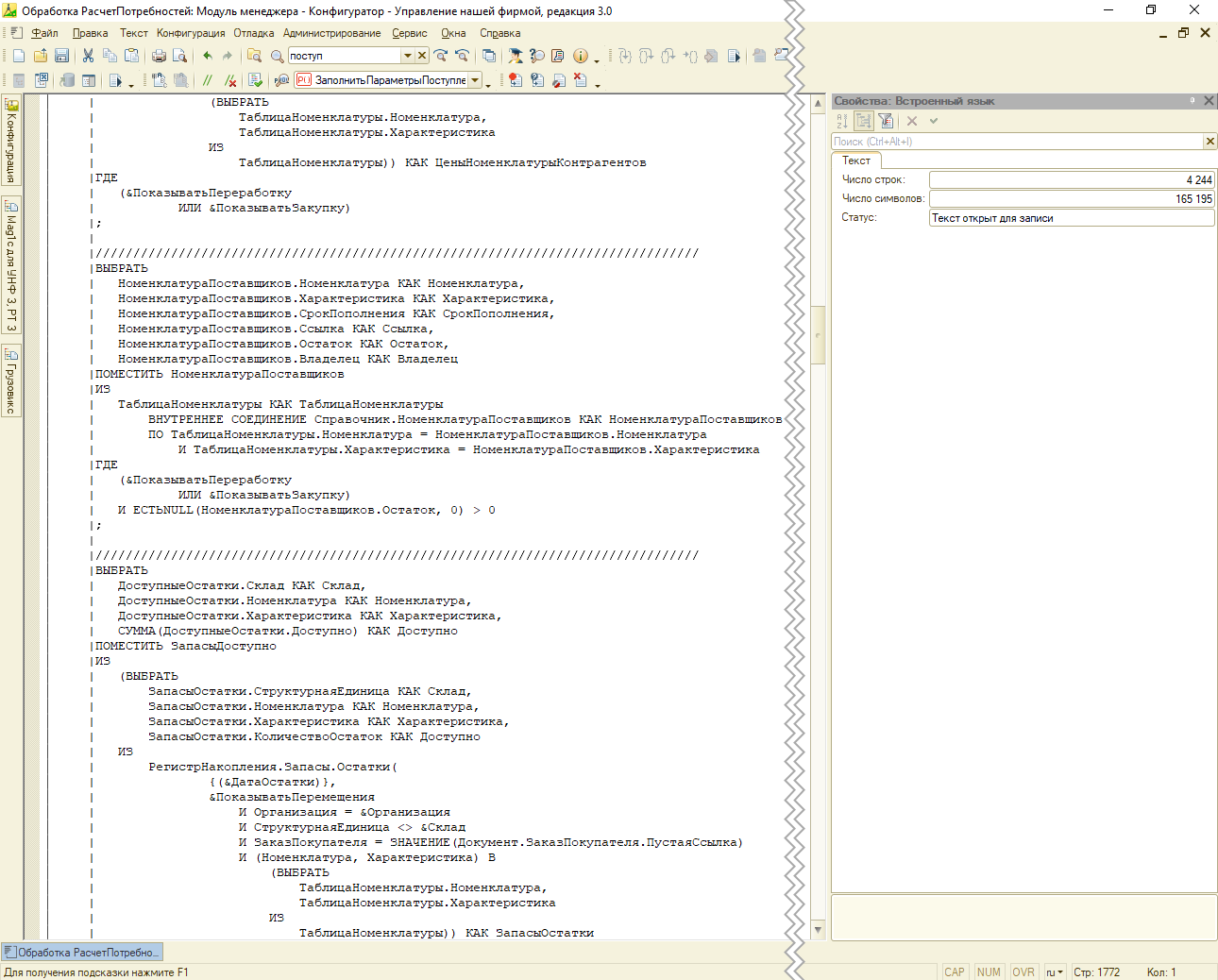Click the Print icon in toolbar
This screenshot has width=1218, height=980.
(159, 56)
